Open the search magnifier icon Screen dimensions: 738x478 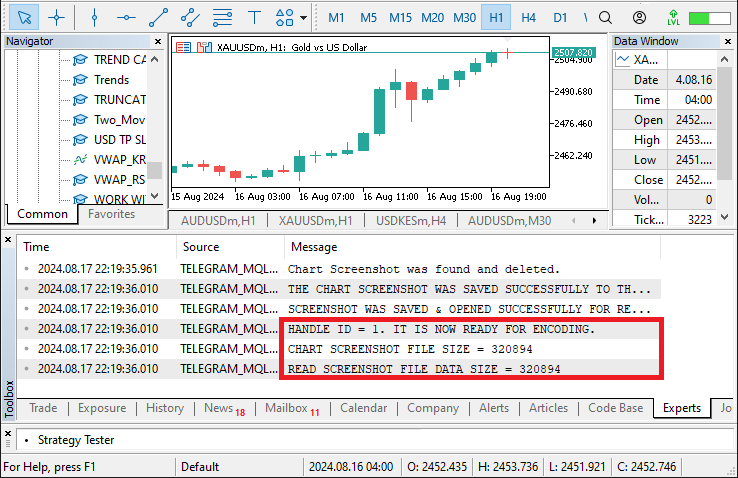click(606, 18)
